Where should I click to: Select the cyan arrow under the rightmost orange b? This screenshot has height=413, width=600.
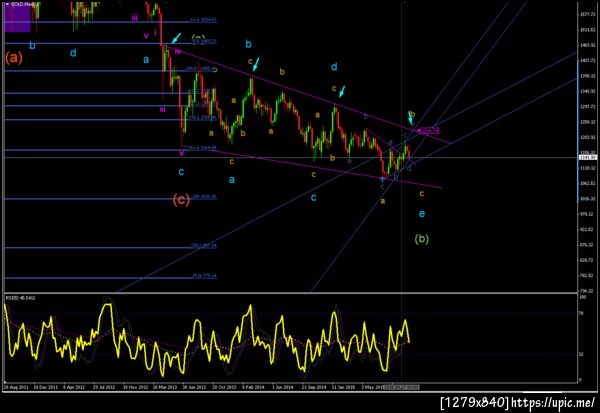[411, 119]
